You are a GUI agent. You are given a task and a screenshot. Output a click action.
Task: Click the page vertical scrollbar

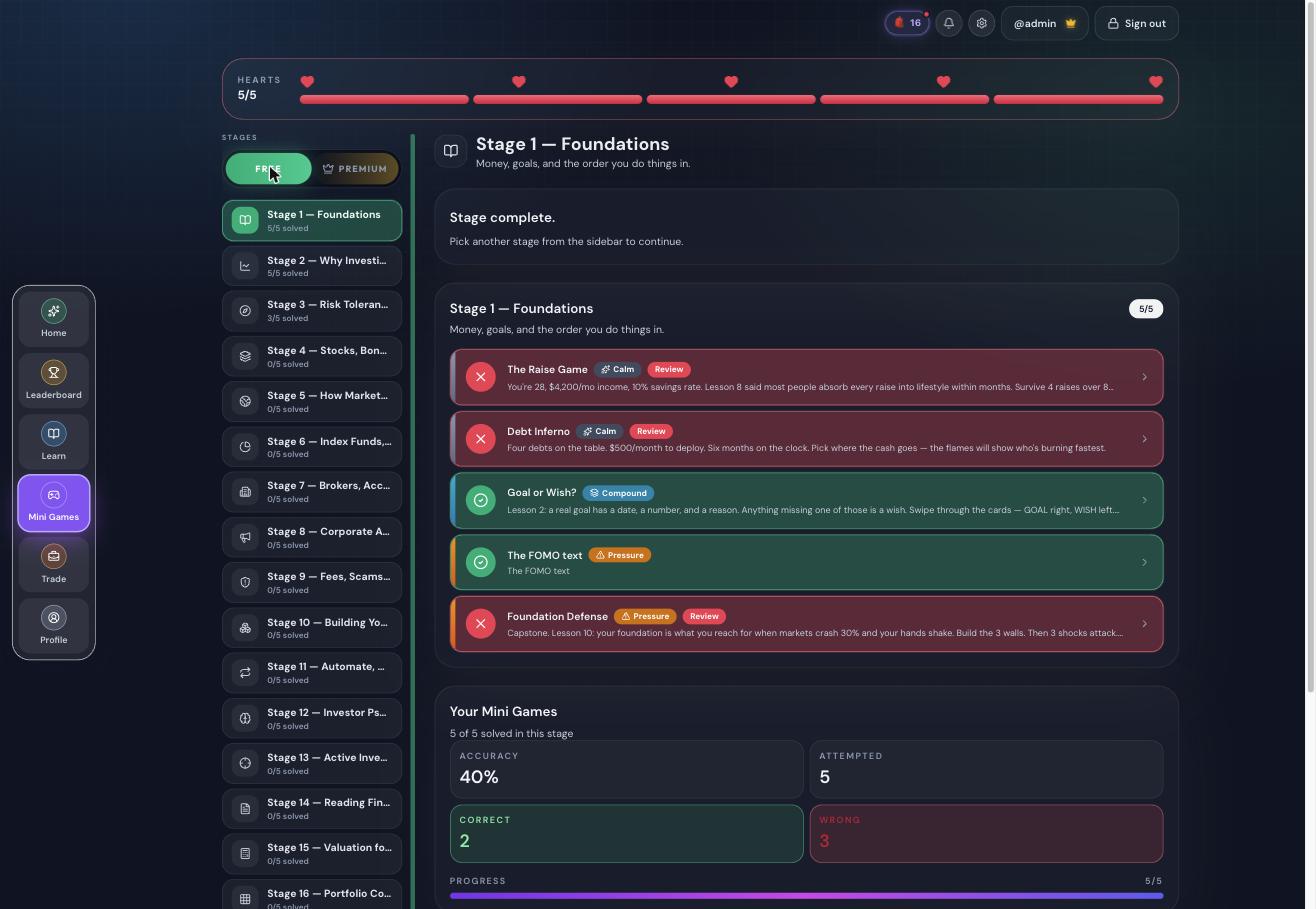pyautogui.click(x=1311, y=347)
